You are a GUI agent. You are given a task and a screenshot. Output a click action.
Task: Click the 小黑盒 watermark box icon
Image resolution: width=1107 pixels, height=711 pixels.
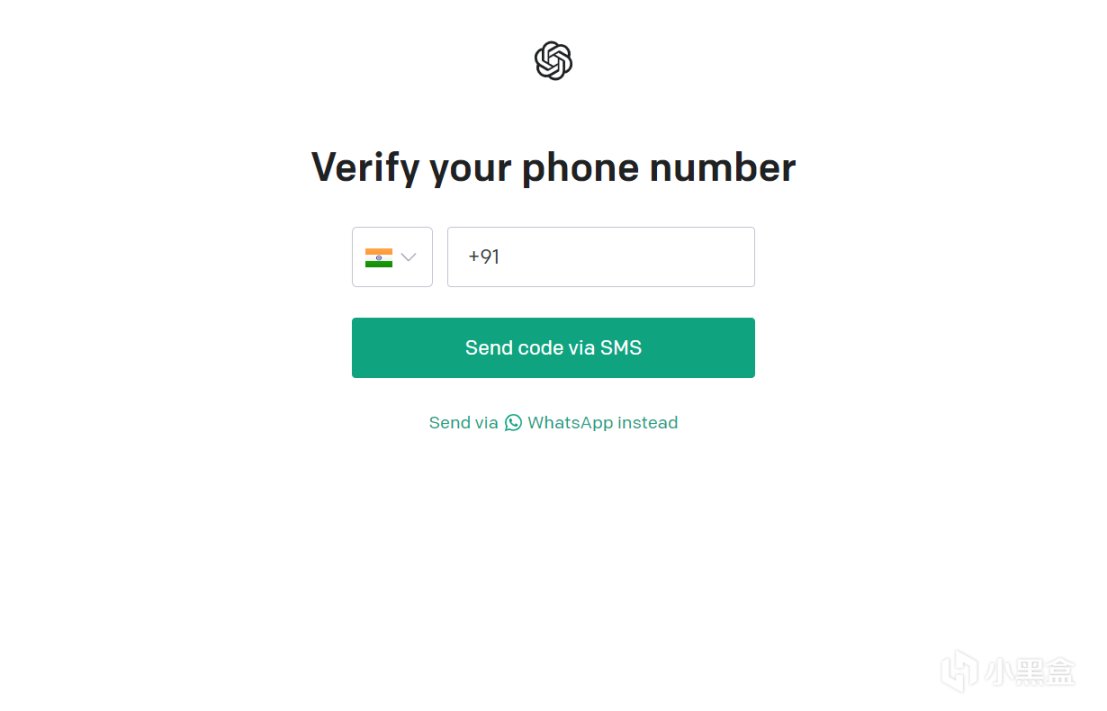(960, 671)
